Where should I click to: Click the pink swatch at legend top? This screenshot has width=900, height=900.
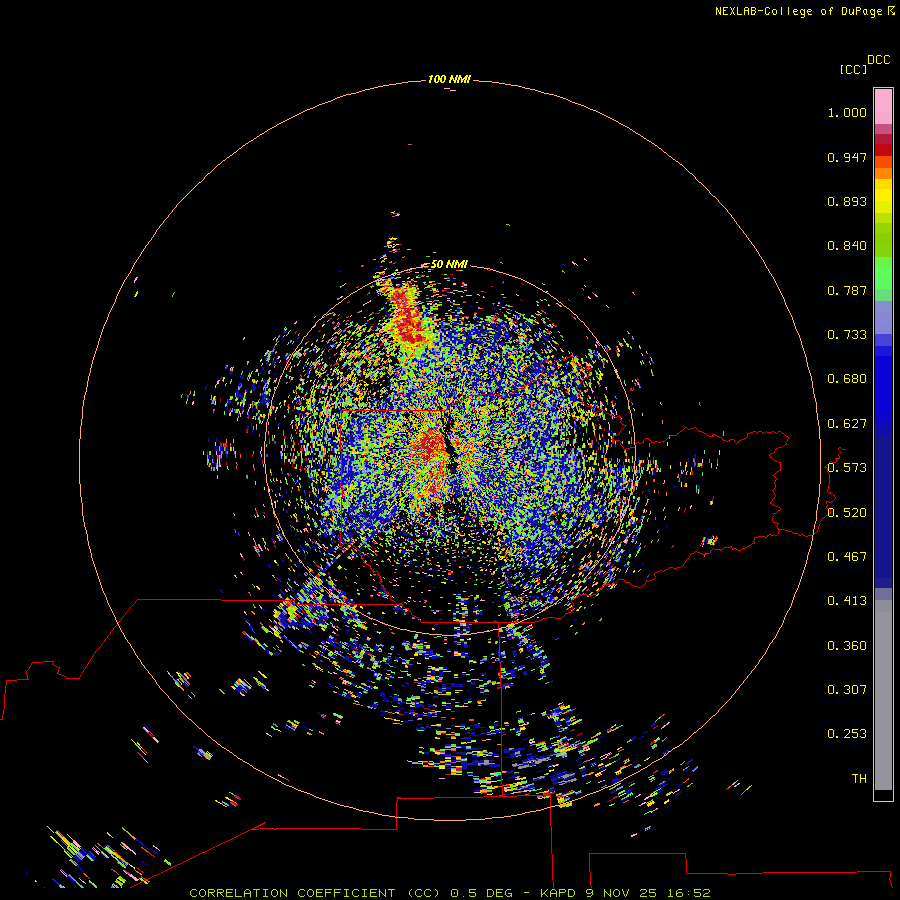883,107
